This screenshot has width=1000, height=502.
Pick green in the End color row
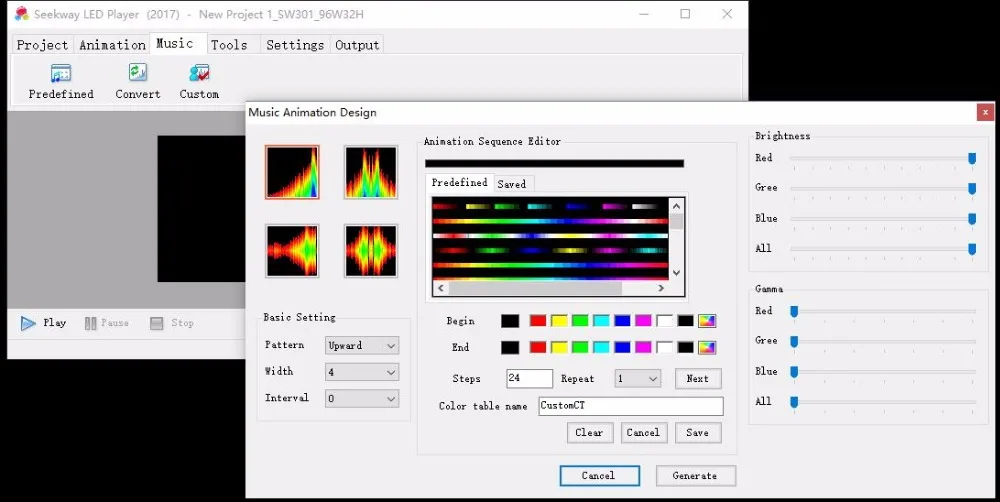point(580,348)
